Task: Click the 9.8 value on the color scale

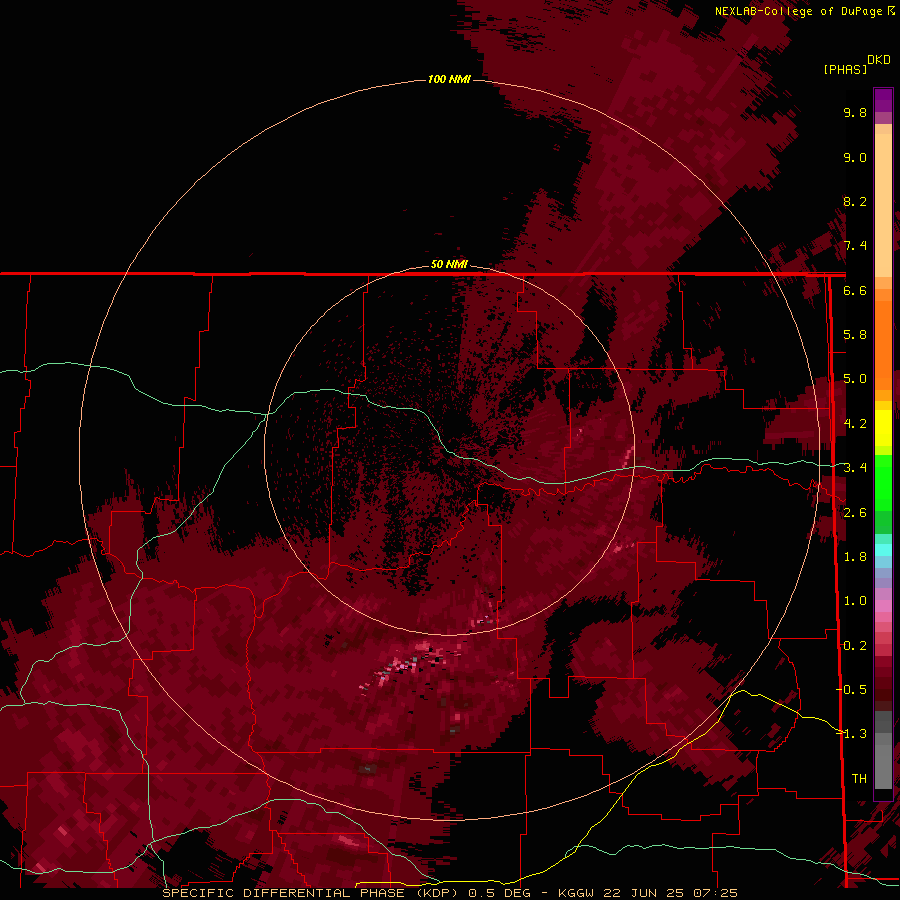Action: 855,112
